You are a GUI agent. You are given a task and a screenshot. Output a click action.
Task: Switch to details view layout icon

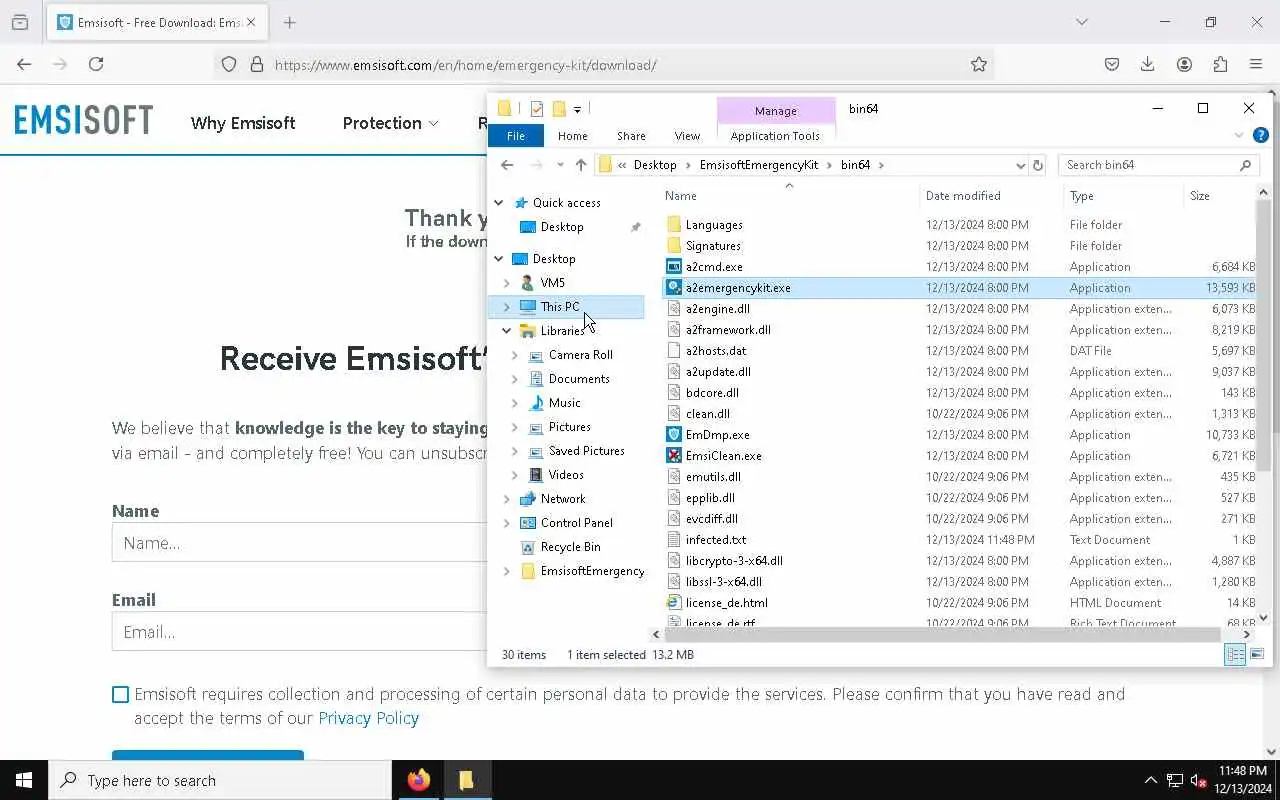point(1235,654)
